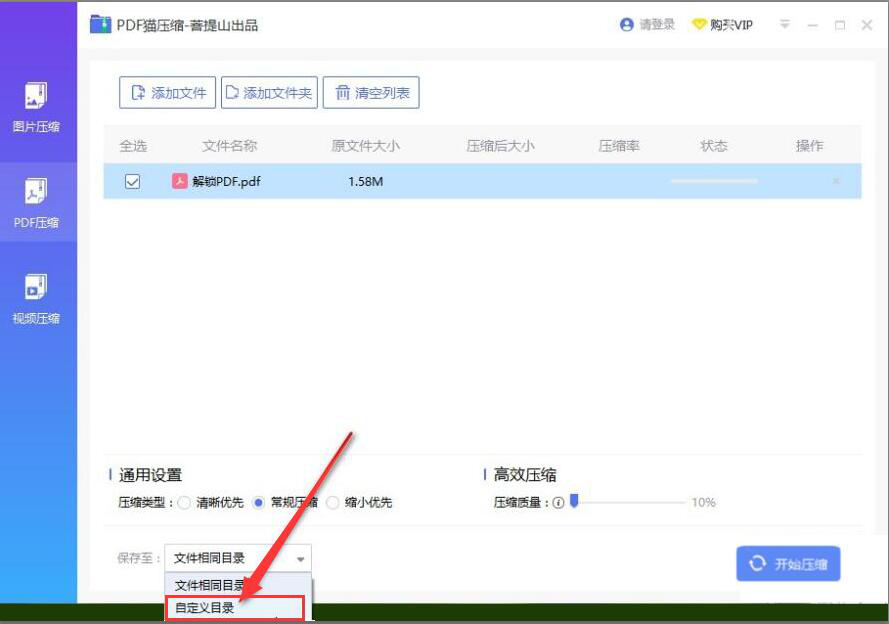Open the 视频压缩 video compression section

pyautogui.click(x=37, y=299)
